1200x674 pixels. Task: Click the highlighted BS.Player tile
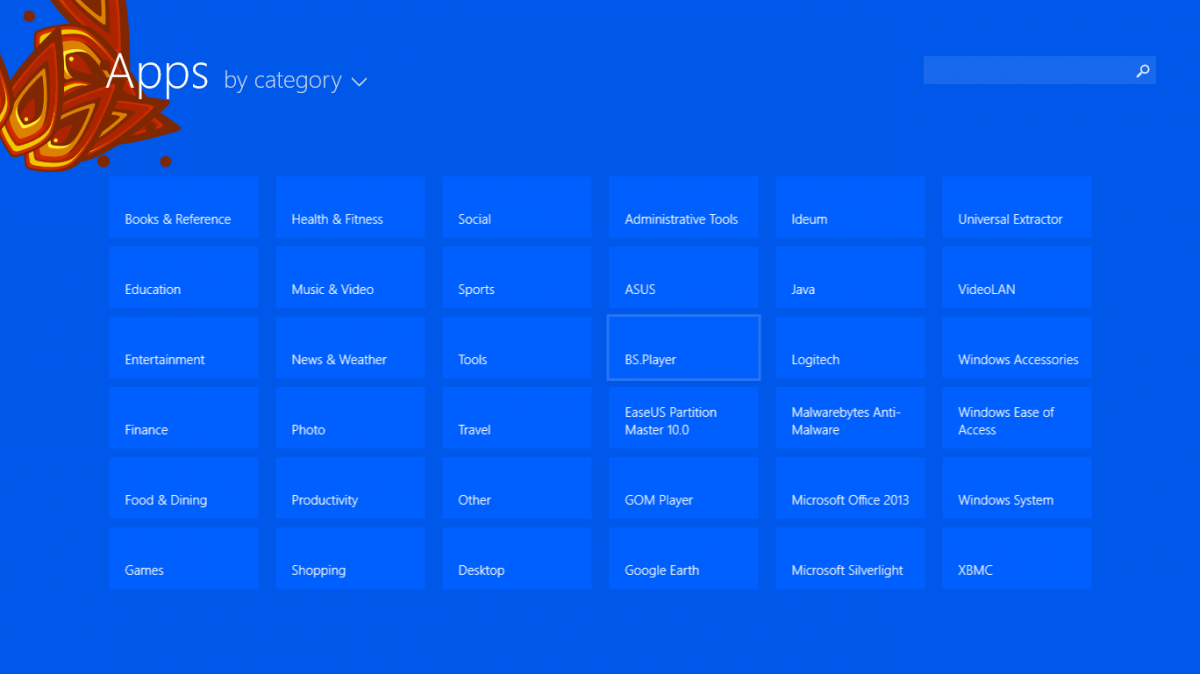pos(684,347)
